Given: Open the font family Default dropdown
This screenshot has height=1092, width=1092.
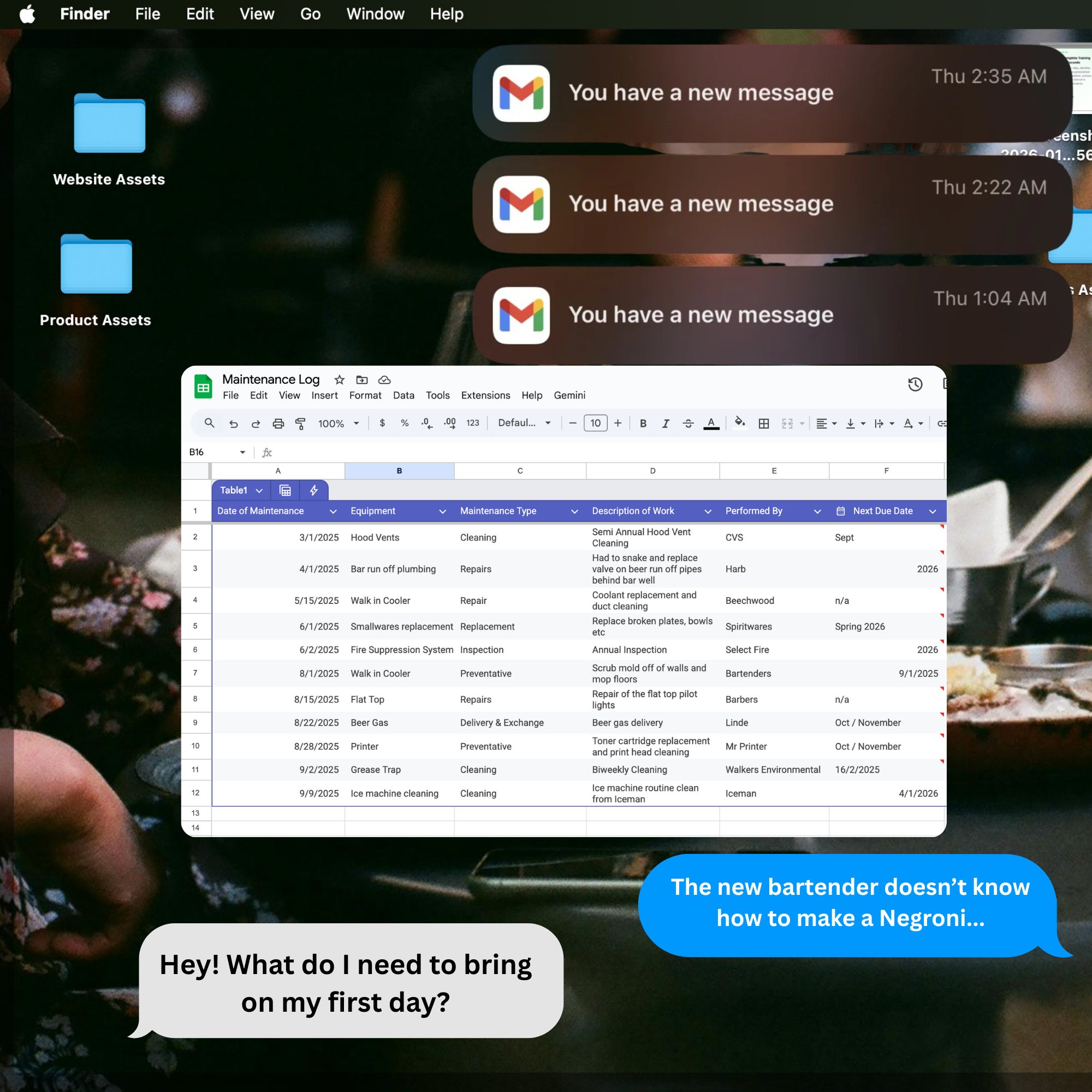Looking at the screenshot, I should point(524,423).
